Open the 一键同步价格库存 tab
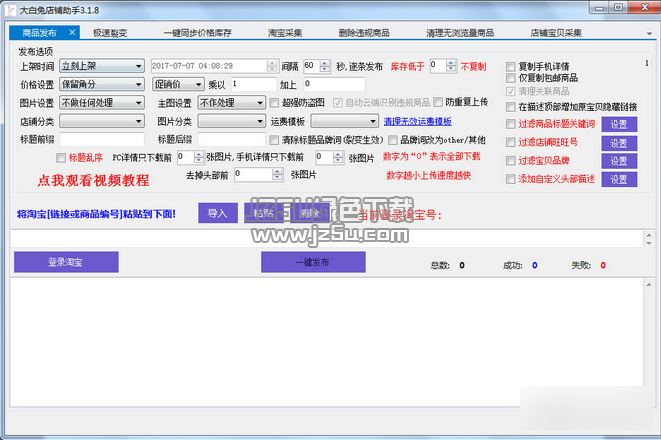Screen dimensions: 661x440 pyautogui.click(x=197, y=33)
